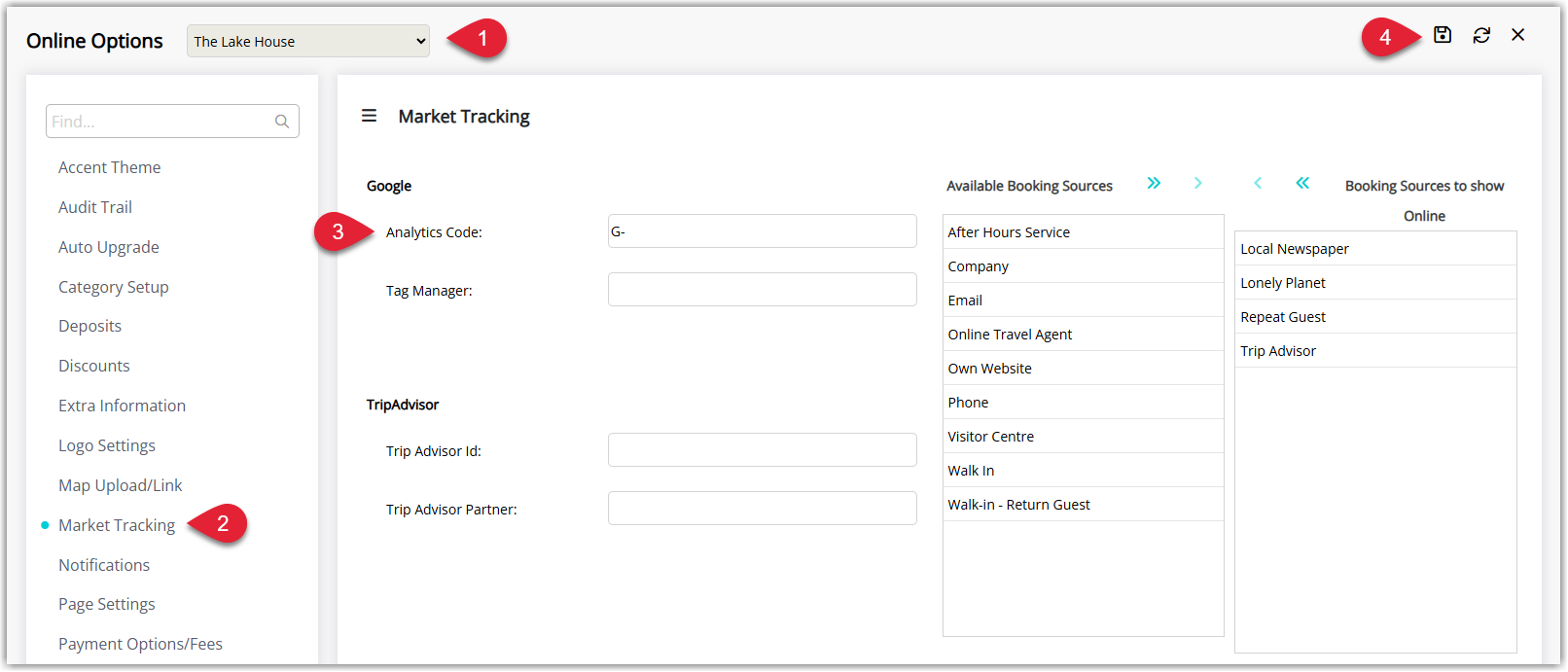Viewport: 1568px width, 672px height.
Task: Select Local Newspaper in online sources
Action: coord(1376,249)
